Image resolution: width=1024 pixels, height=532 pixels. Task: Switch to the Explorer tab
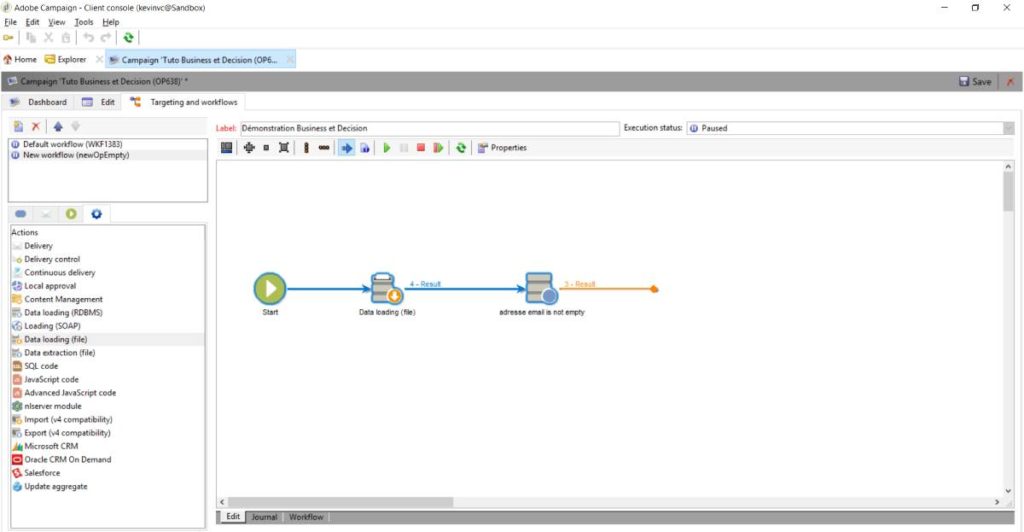click(x=65, y=59)
